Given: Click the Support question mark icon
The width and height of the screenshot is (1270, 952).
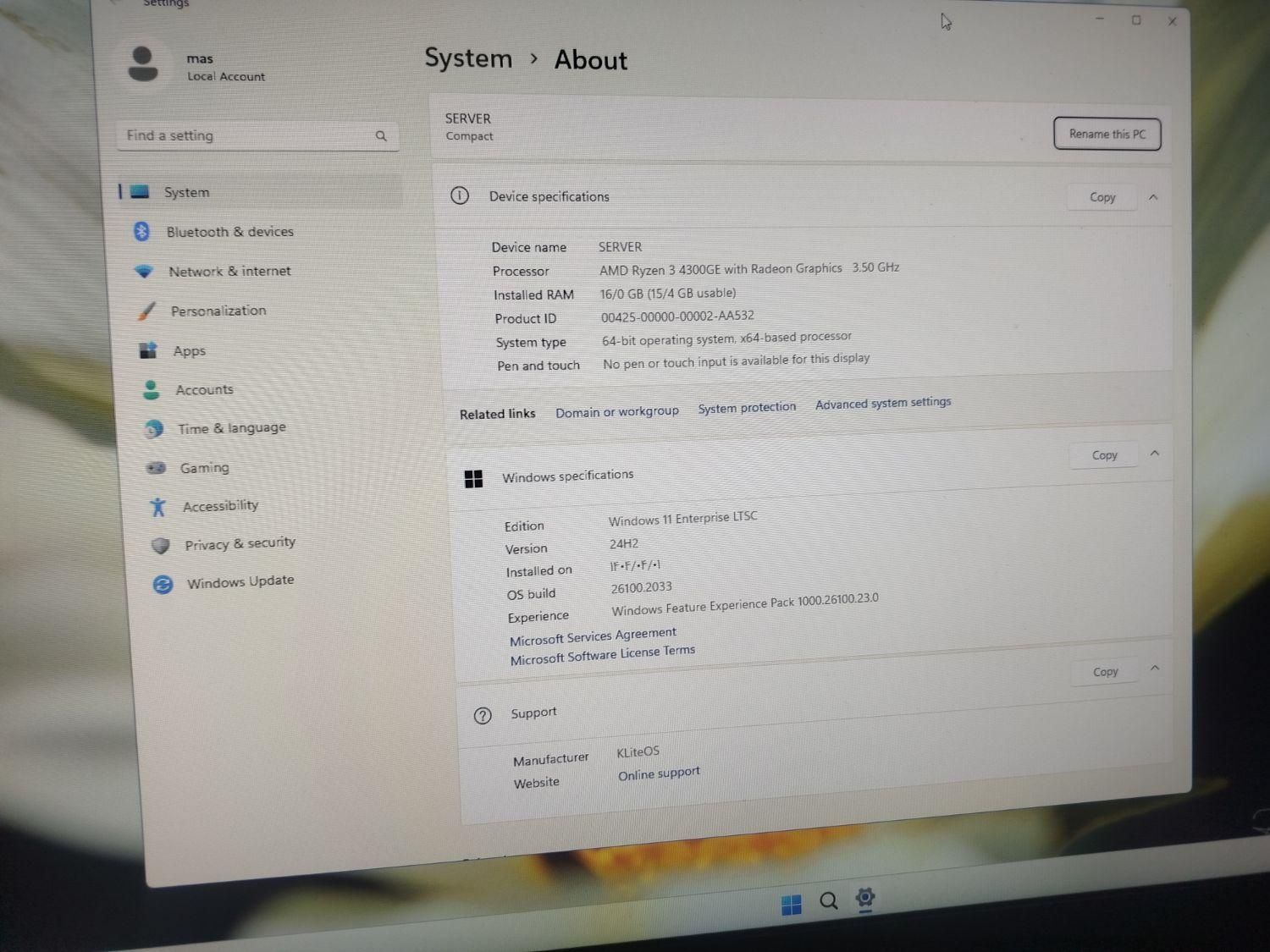Looking at the screenshot, I should point(483,716).
